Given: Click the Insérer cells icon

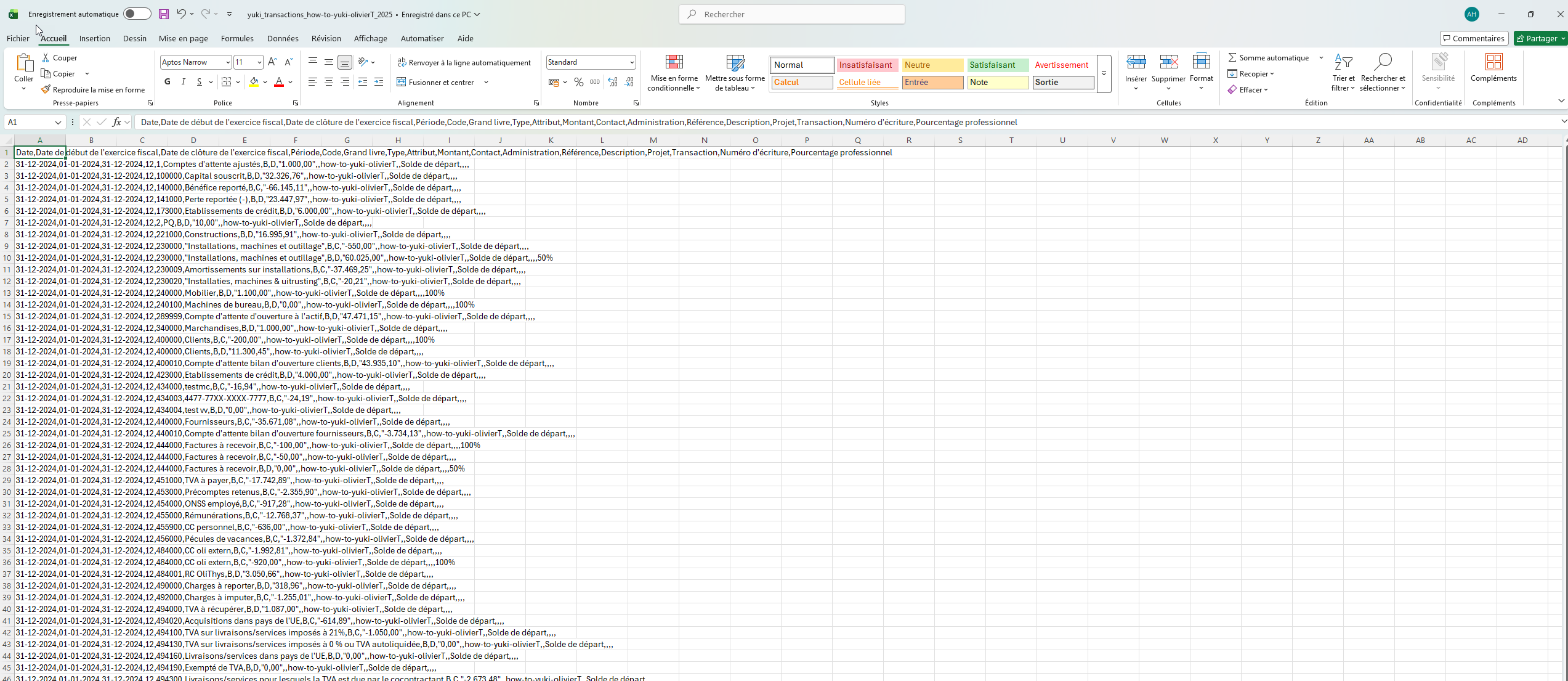Looking at the screenshot, I should (x=1136, y=62).
